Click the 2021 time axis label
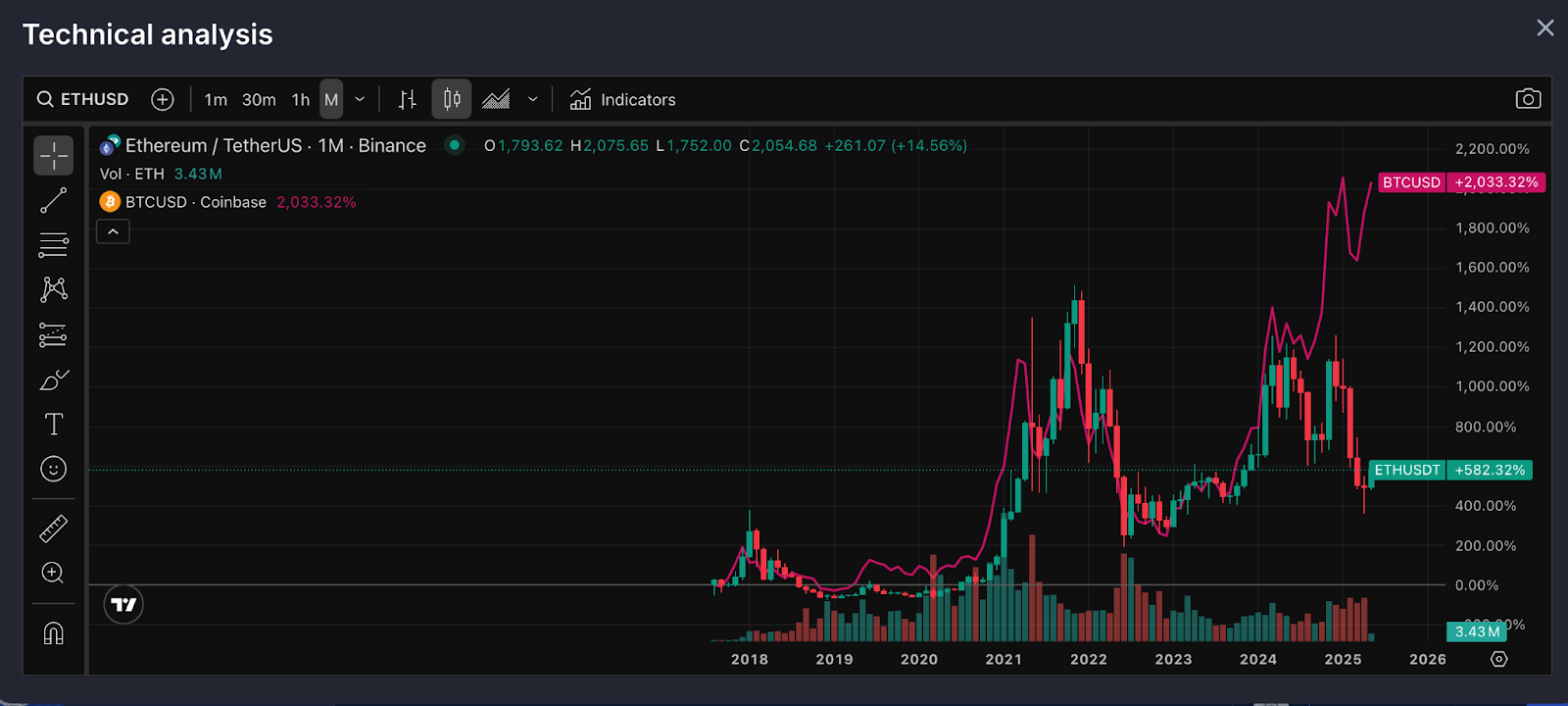 pos(1004,659)
